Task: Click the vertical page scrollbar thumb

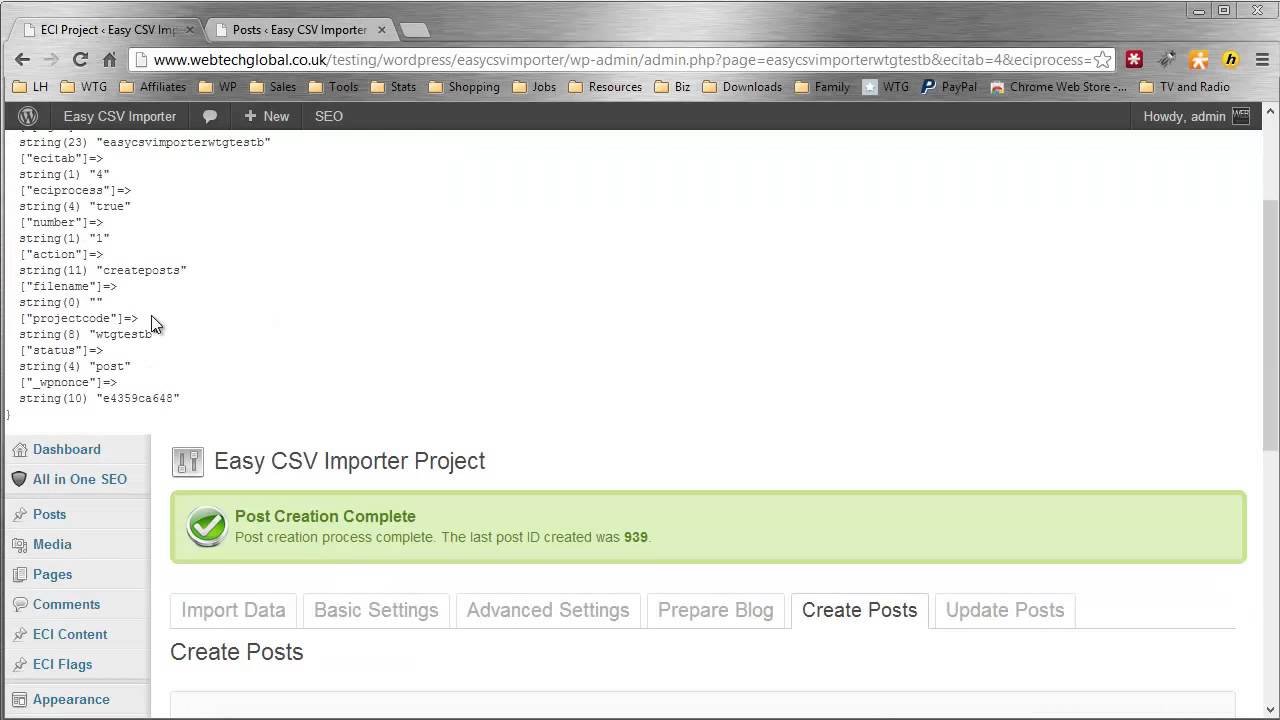Action: click(1271, 324)
